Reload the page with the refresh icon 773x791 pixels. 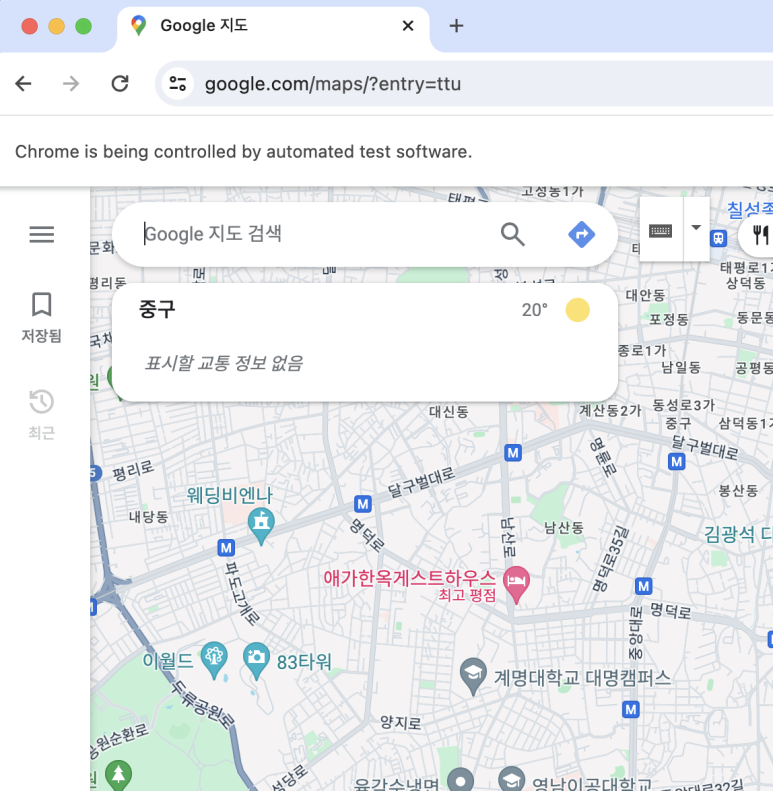pos(120,83)
